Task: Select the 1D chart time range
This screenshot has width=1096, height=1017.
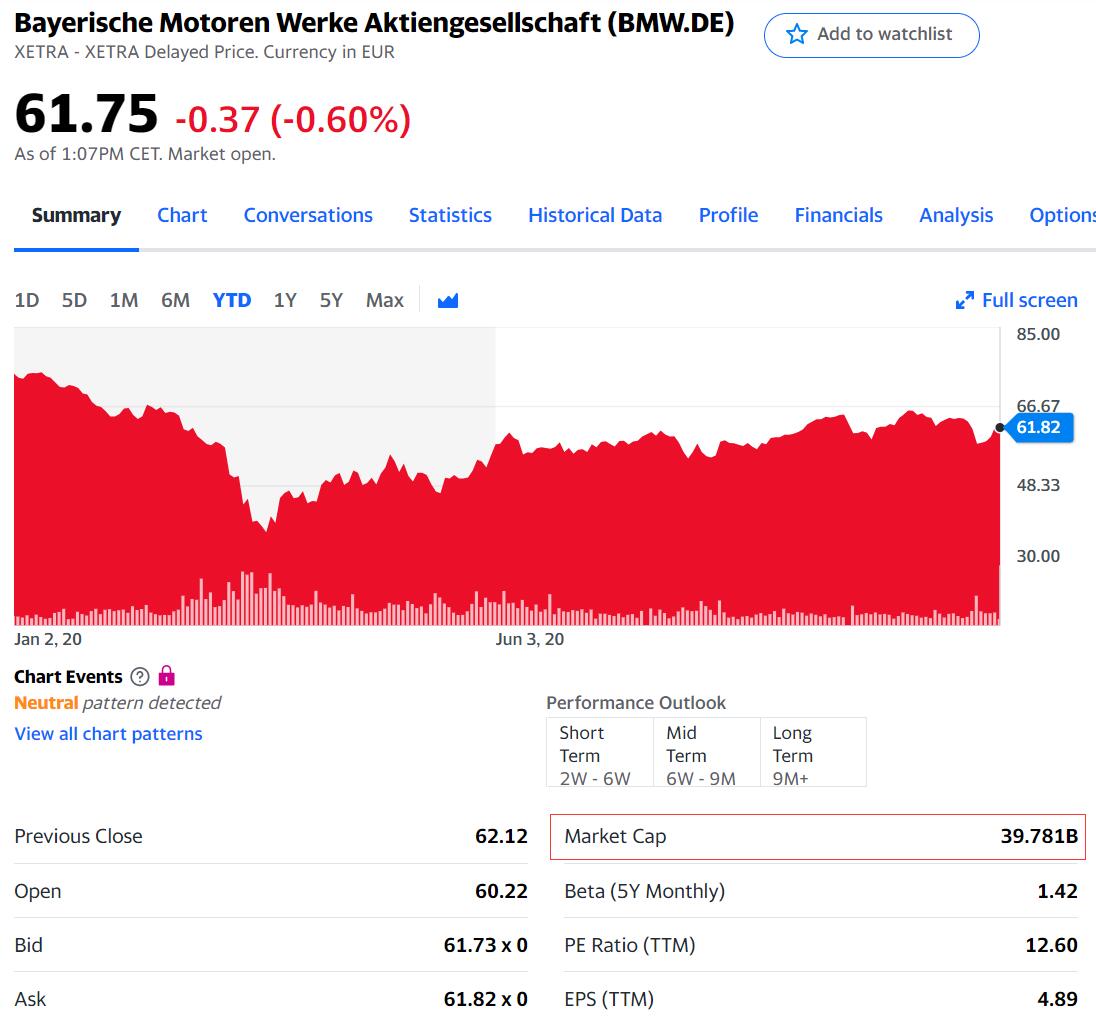Action: (27, 299)
